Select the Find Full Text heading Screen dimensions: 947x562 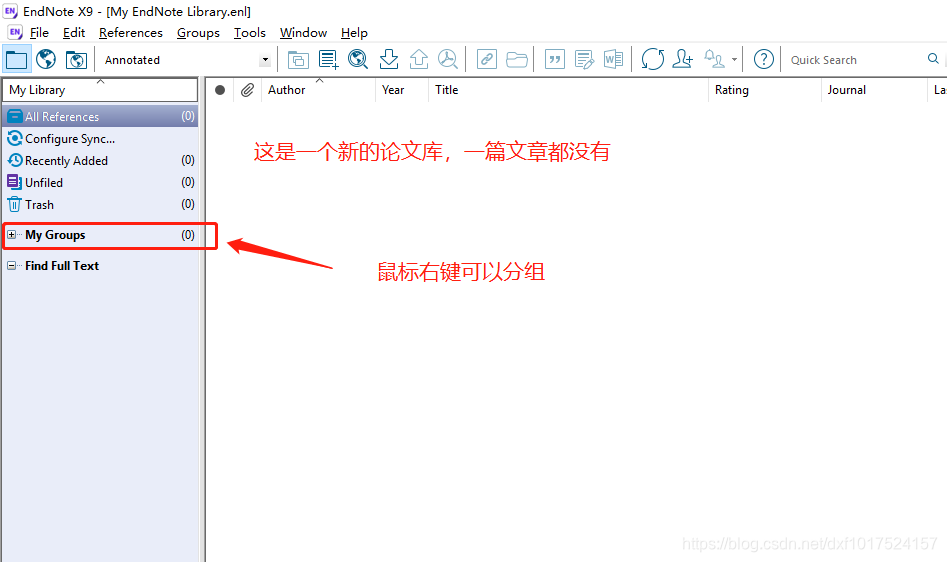click(x=62, y=266)
